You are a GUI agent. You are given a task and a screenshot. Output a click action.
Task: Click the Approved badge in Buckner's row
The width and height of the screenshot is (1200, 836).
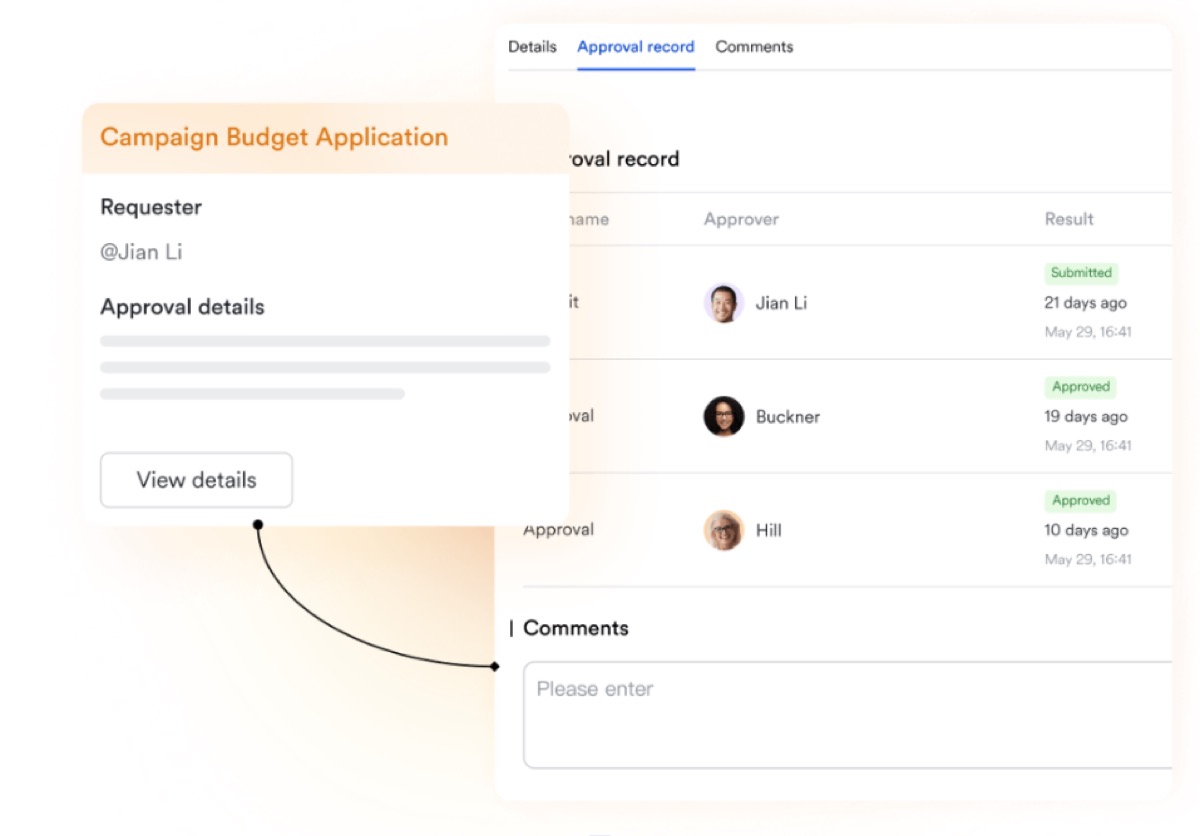coord(1080,387)
